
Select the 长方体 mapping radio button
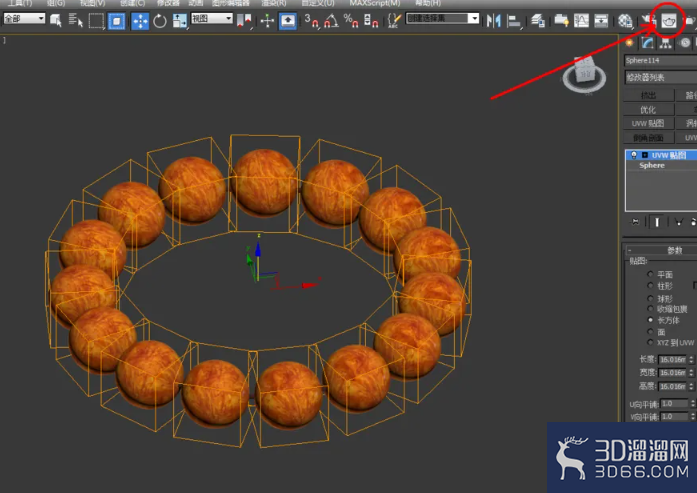pos(650,320)
